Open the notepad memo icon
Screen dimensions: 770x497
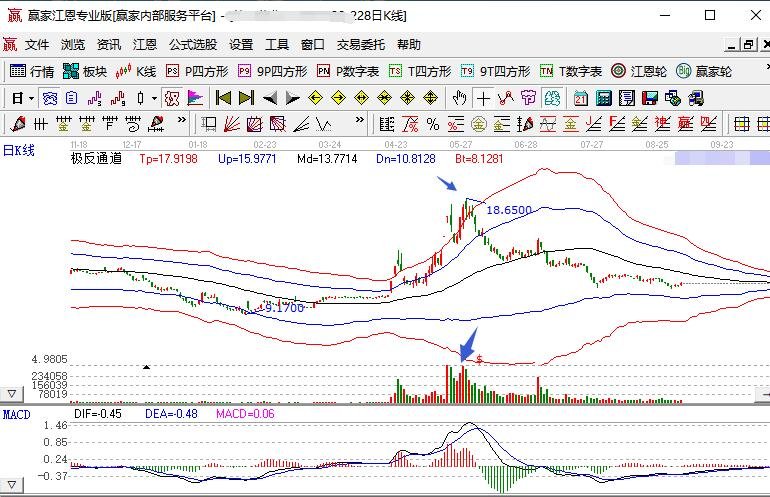(x=627, y=99)
